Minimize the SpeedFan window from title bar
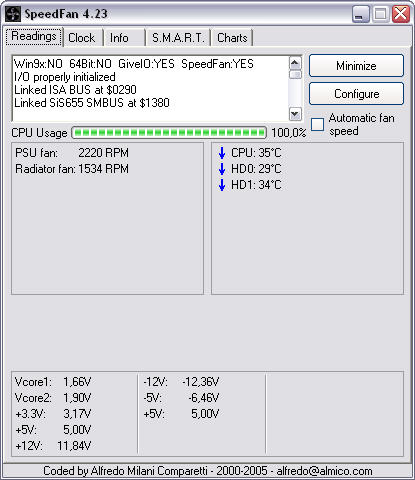 point(360,14)
